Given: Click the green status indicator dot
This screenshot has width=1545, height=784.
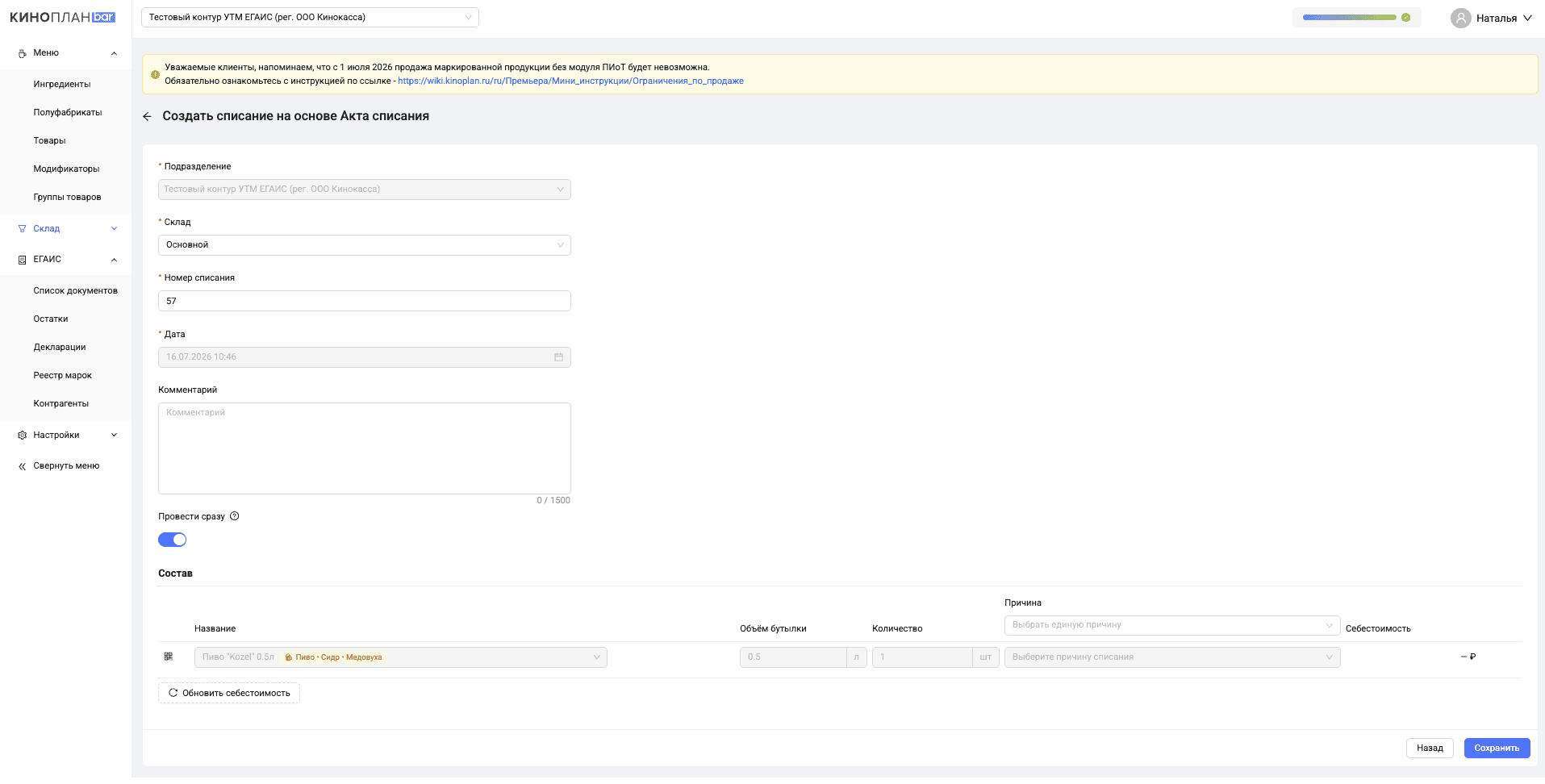Looking at the screenshot, I should coord(1406,17).
